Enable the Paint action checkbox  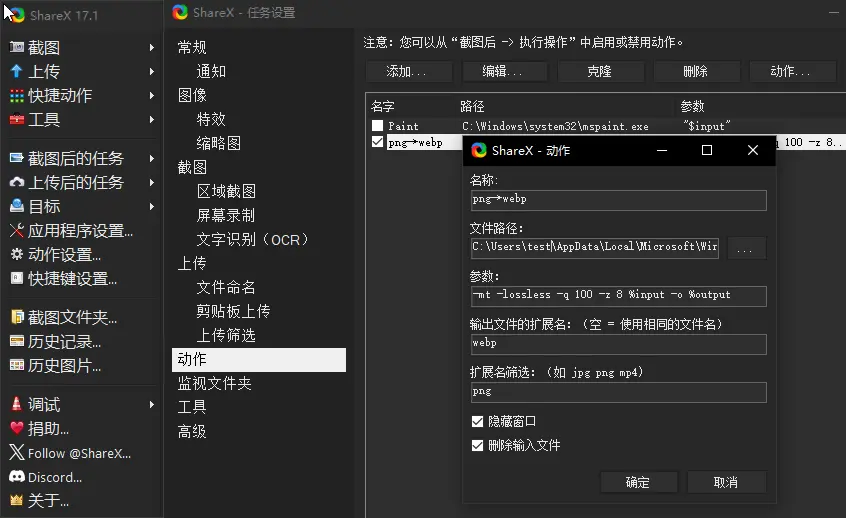tap(377, 126)
